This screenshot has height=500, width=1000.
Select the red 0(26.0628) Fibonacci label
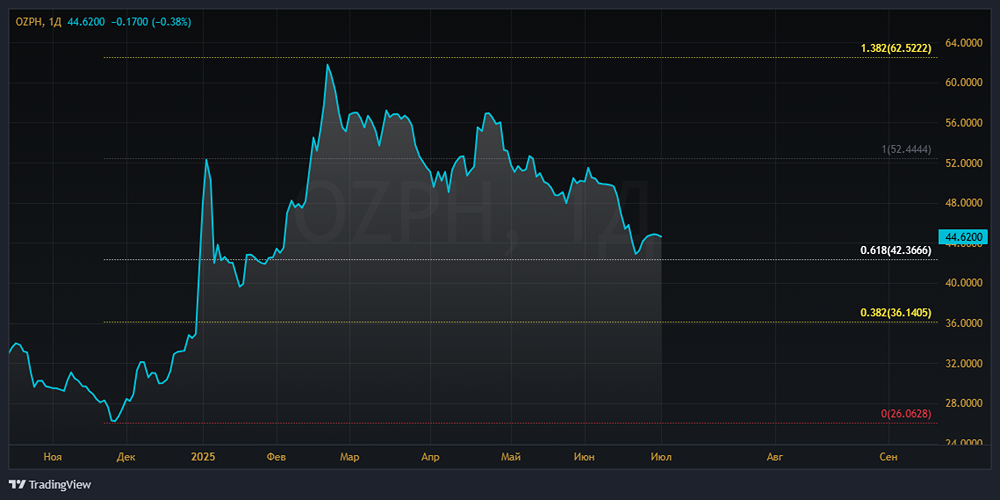tap(906, 413)
